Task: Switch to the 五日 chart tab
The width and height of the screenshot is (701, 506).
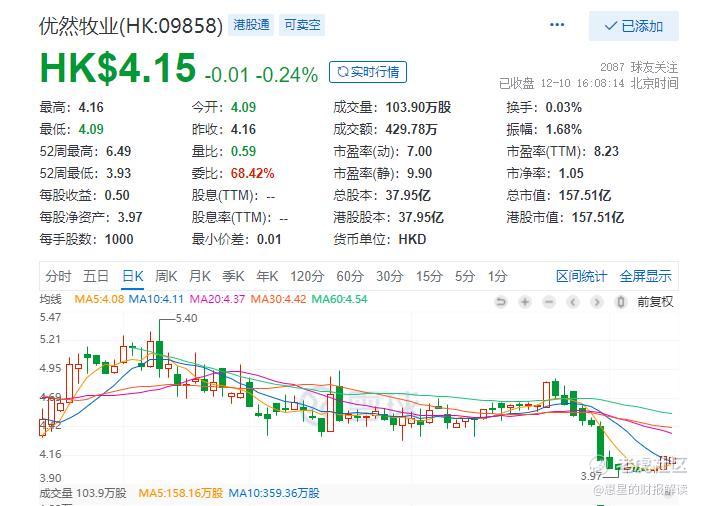Action: click(x=96, y=276)
